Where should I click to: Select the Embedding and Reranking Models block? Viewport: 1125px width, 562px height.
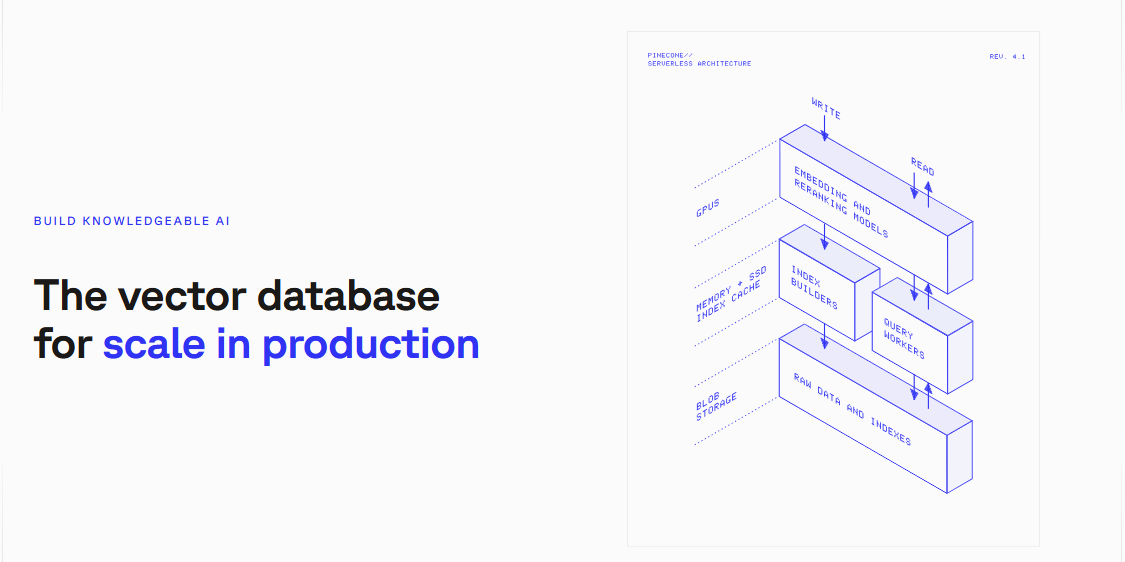pyautogui.click(x=850, y=200)
